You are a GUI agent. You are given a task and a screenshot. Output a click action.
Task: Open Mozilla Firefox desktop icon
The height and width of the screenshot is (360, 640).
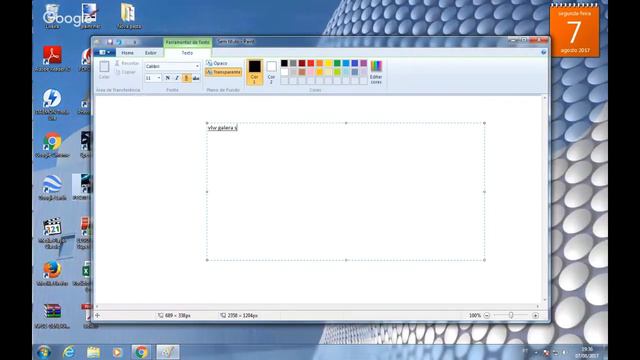(x=52, y=273)
